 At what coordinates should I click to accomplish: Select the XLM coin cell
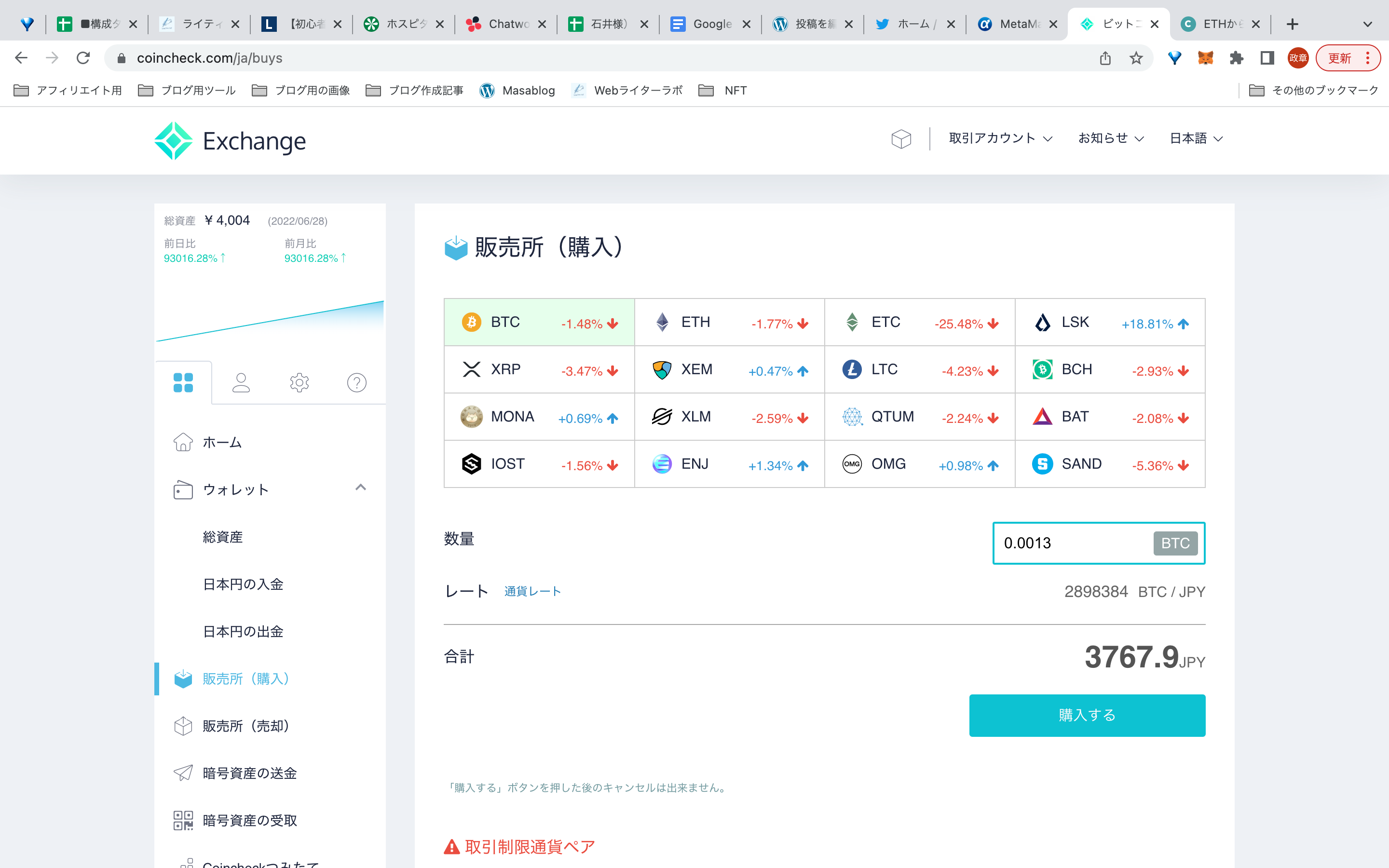730,417
